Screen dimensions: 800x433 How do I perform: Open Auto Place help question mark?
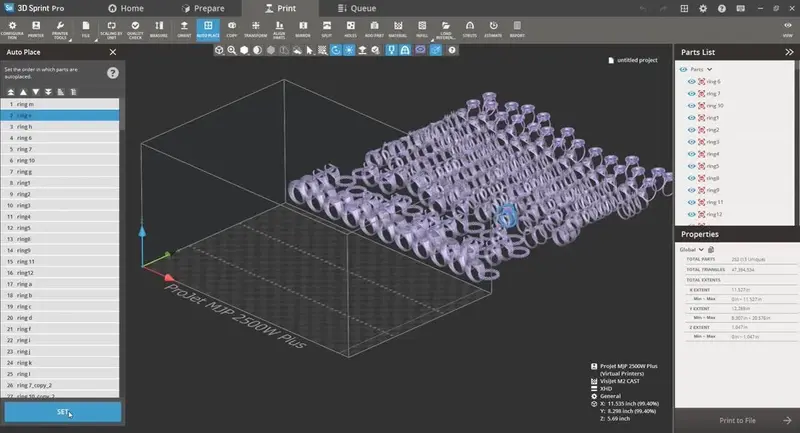click(113, 73)
